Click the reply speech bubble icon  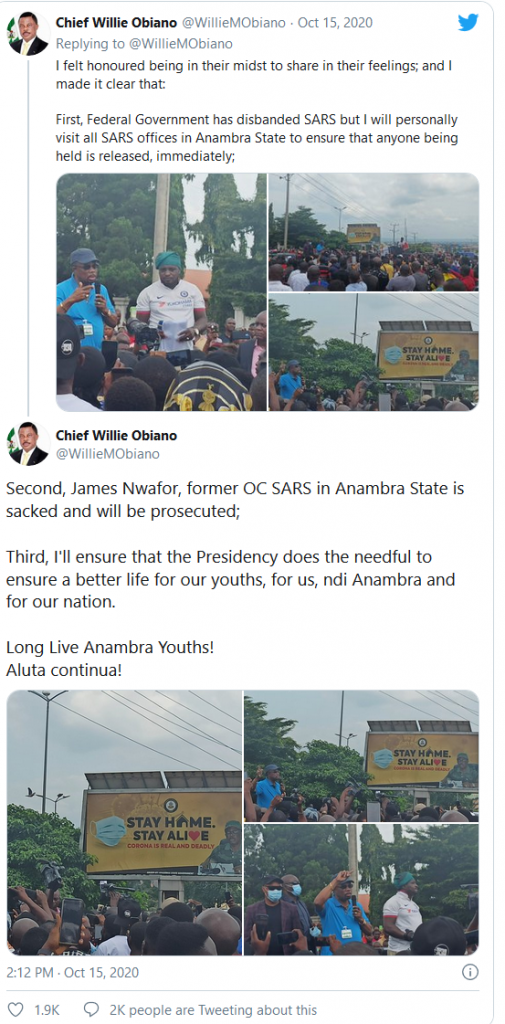click(x=92, y=1010)
